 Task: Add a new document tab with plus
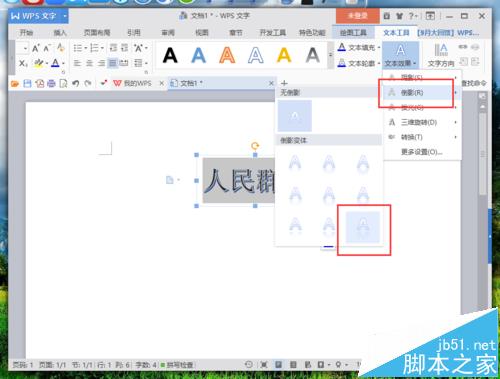[x=284, y=83]
